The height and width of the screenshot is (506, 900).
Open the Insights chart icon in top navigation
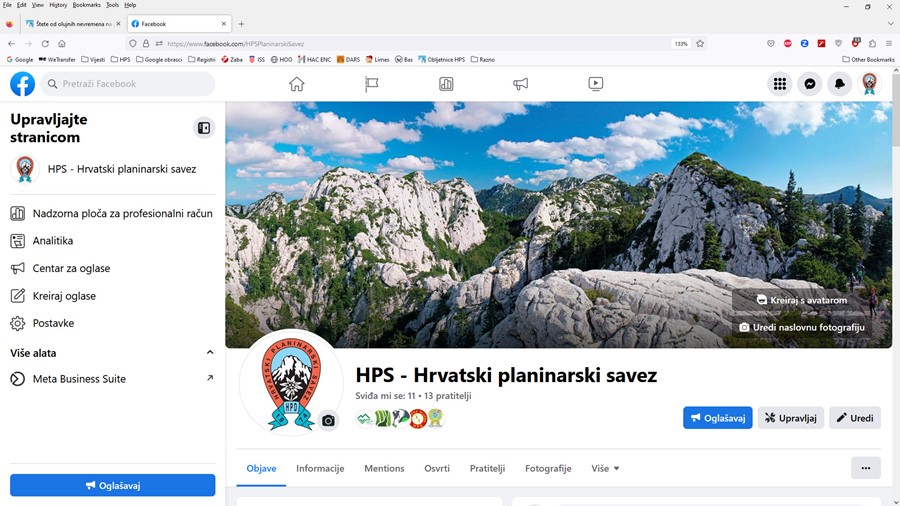click(x=446, y=84)
